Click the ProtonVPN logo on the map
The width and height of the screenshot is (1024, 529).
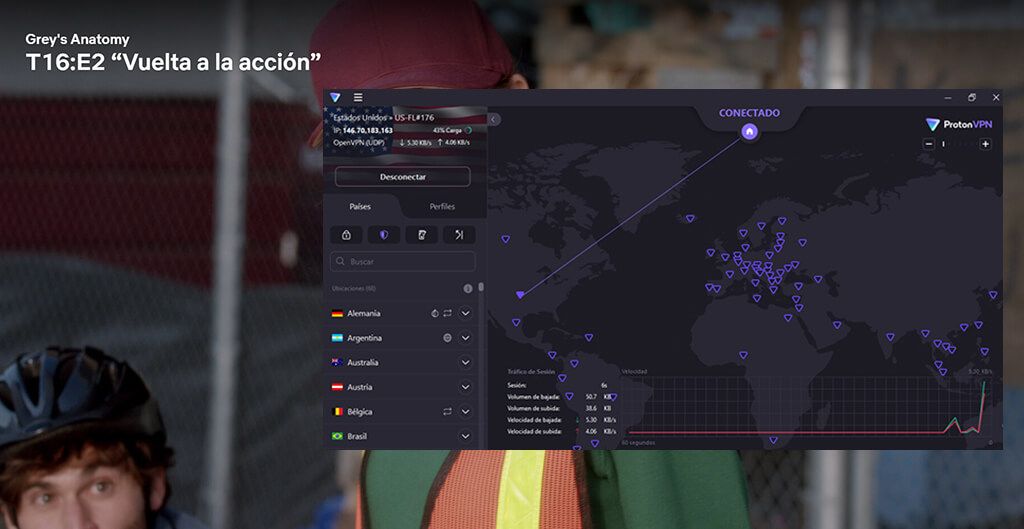click(959, 125)
